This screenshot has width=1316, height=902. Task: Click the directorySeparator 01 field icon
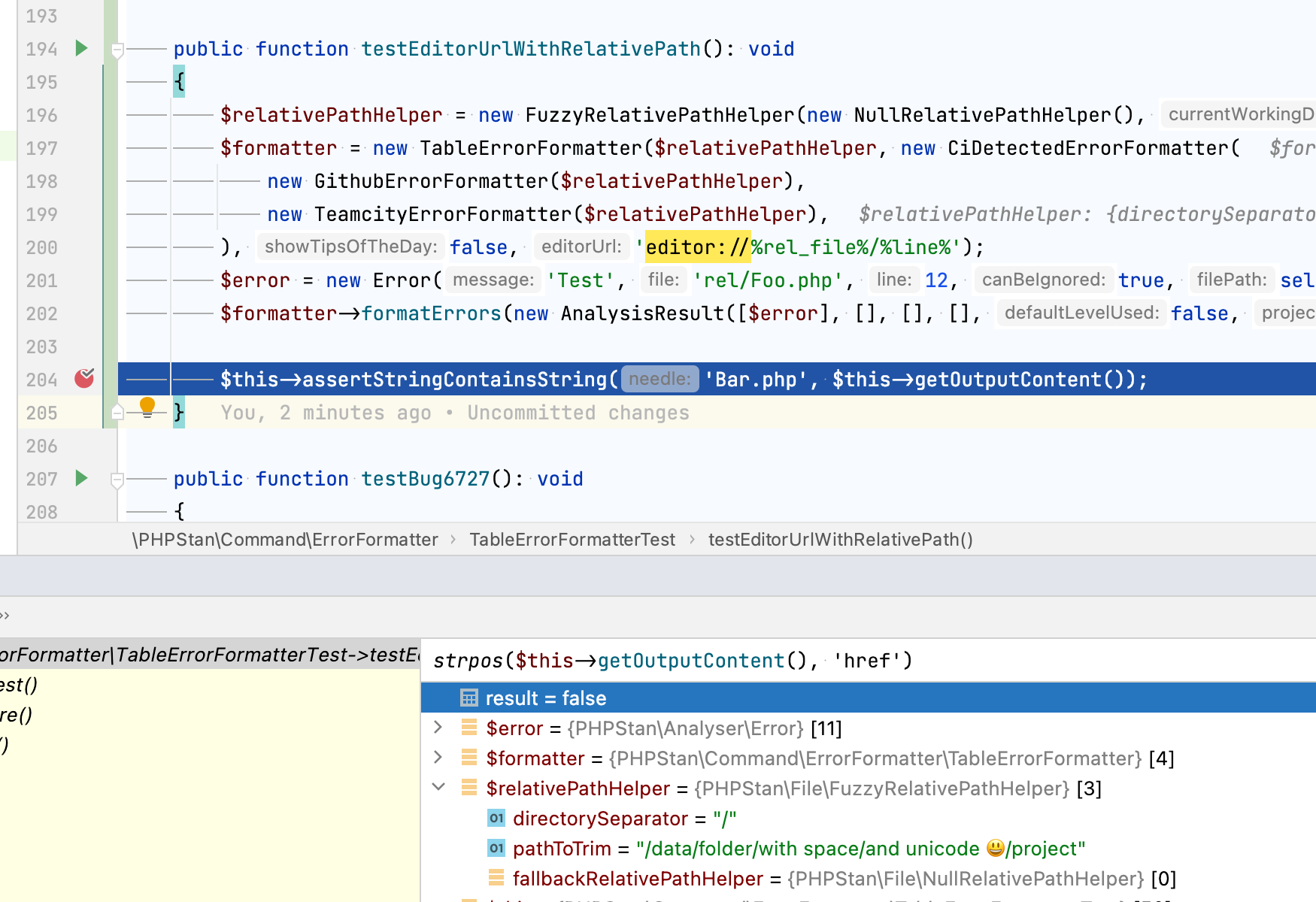(x=496, y=818)
